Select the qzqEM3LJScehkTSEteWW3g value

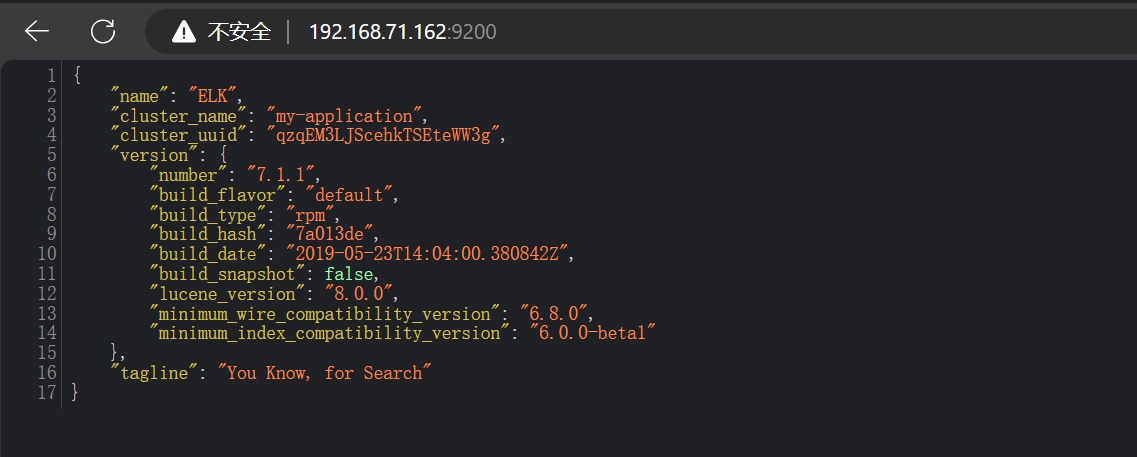click(384, 135)
